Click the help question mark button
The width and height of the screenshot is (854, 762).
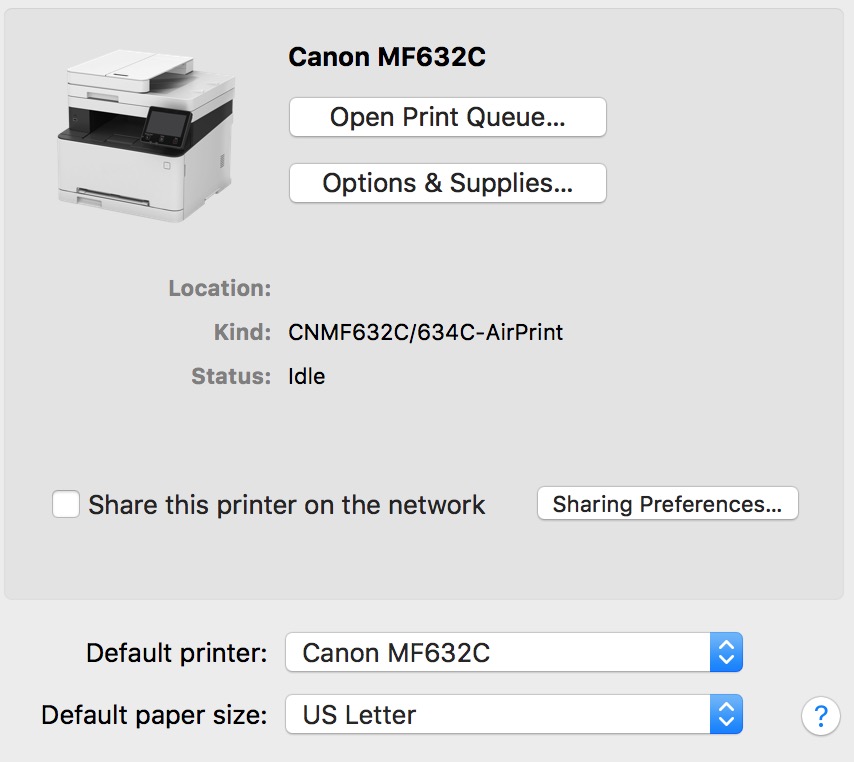pyautogui.click(x=821, y=715)
